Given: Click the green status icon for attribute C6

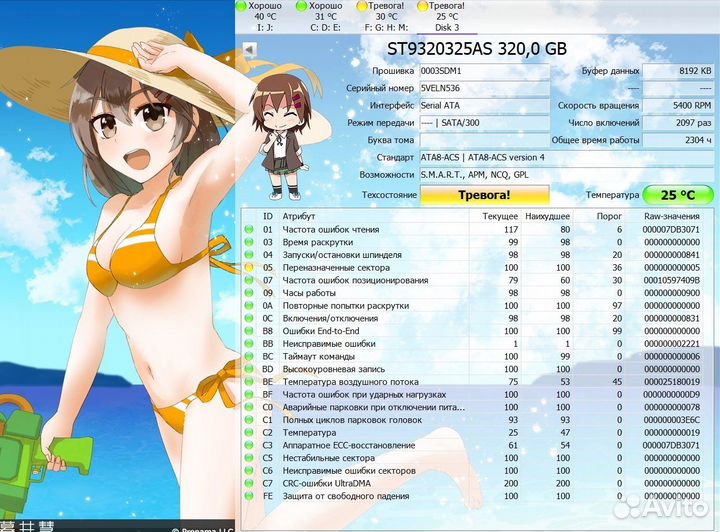Looking at the screenshot, I should (x=249, y=470).
